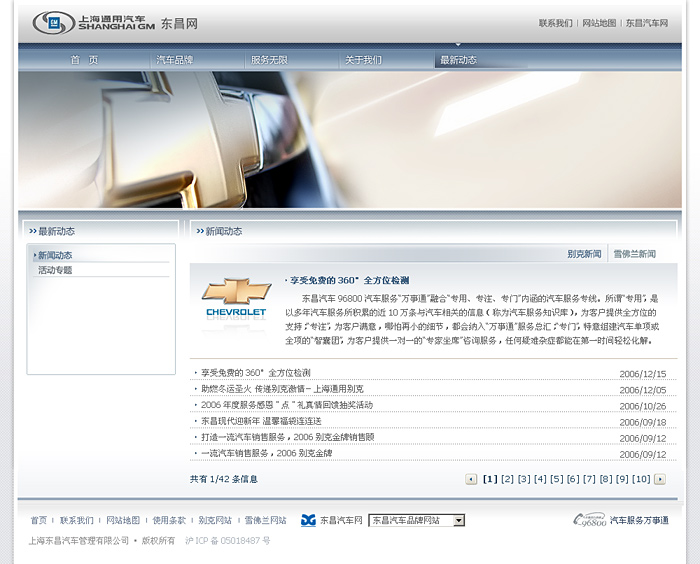Screen dimensions: 700x564
Task: Go to page [7]
Action: pos(589,479)
